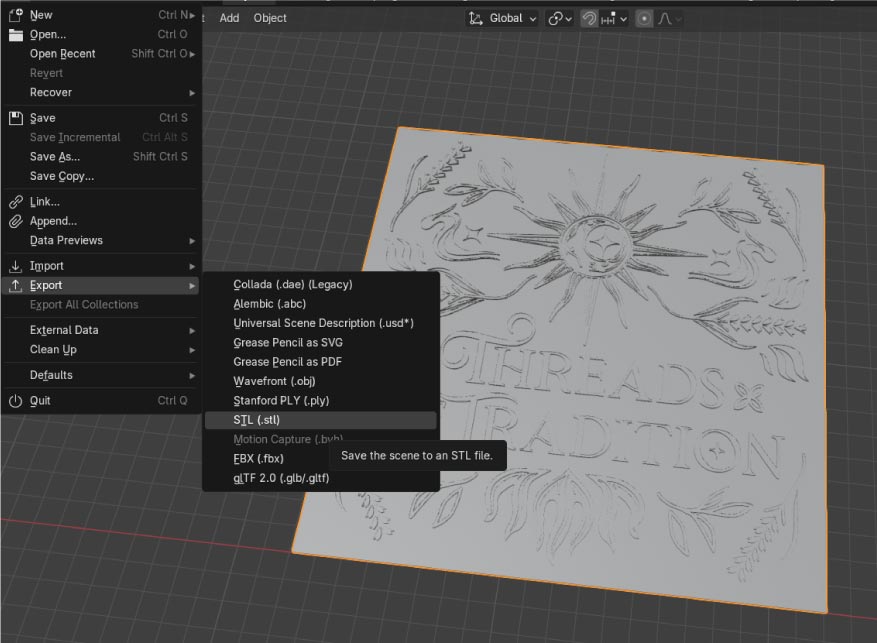Open the Add menu in the header
The width and height of the screenshot is (877, 643).
coord(229,18)
